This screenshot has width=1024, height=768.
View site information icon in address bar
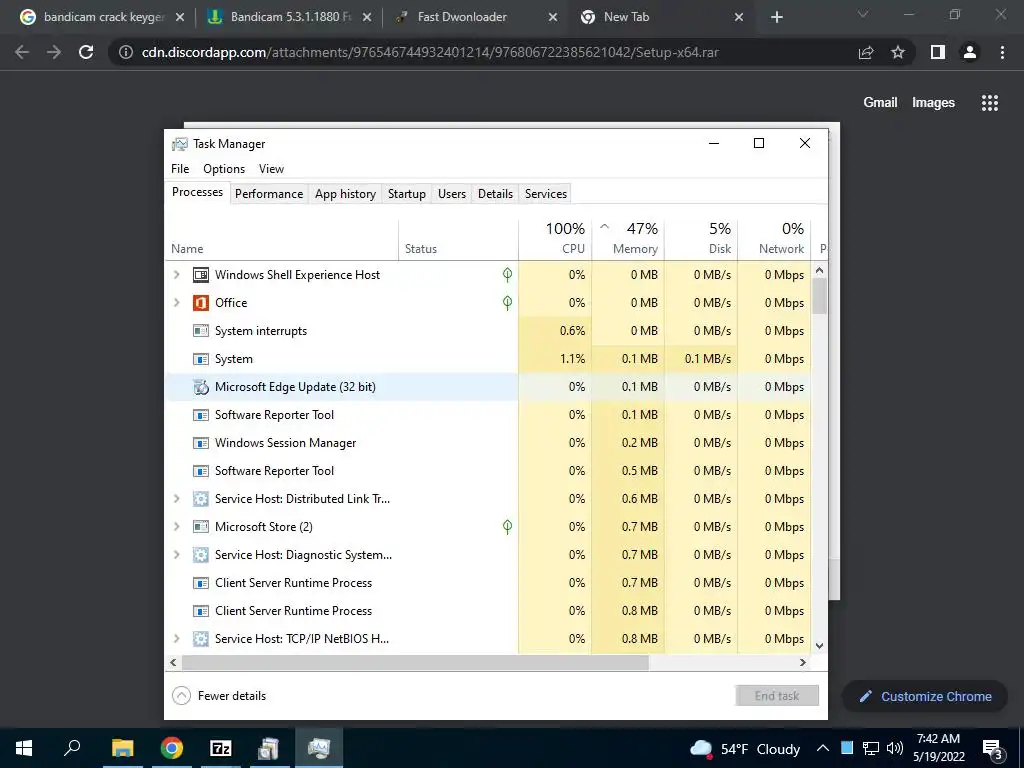coord(125,52)
